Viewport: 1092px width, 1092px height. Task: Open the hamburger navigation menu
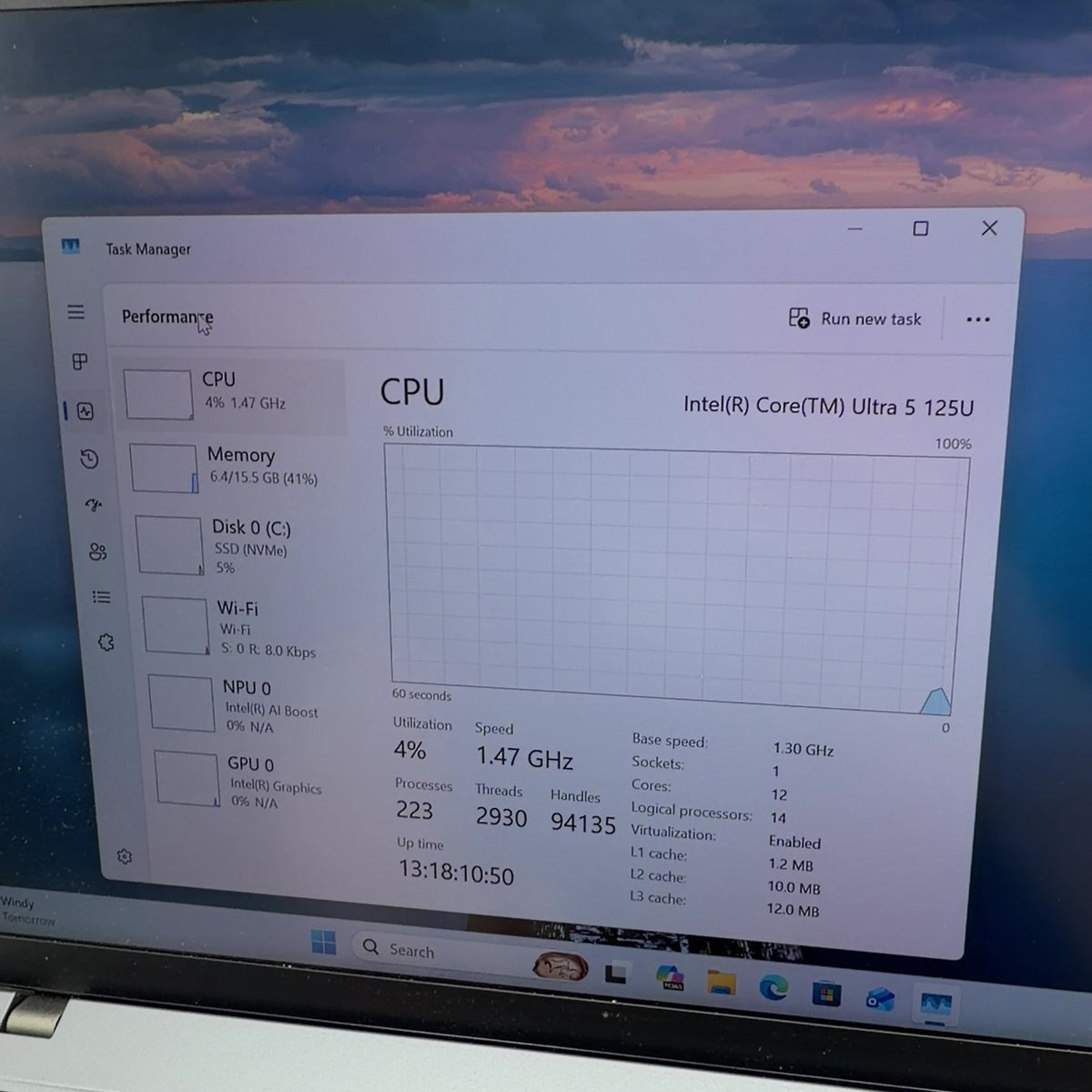tap(76, 312)
